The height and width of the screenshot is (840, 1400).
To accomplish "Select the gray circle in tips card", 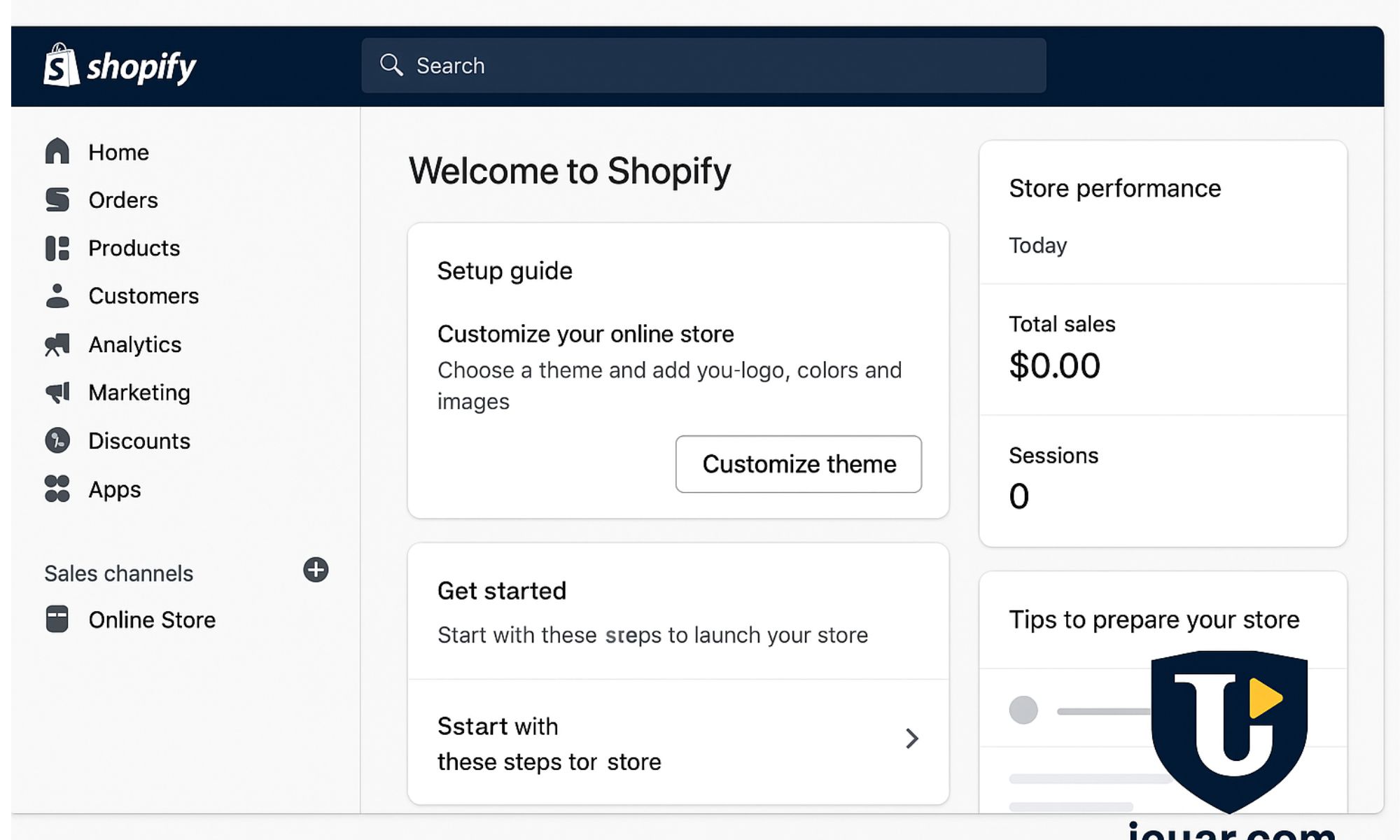I will tap(1023, 710).
